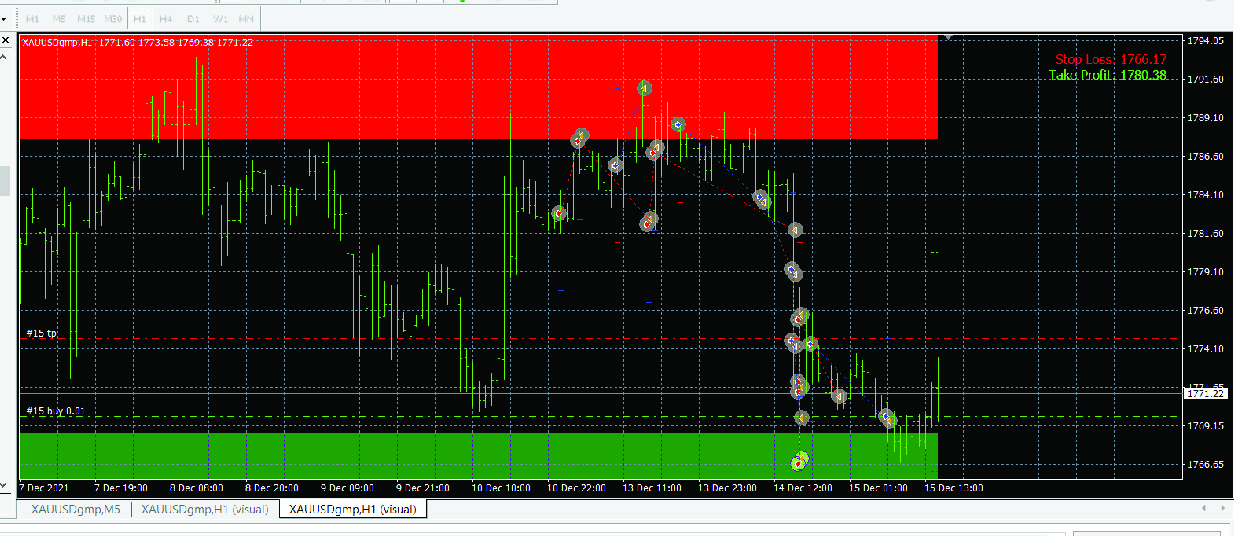This screenshot has height=536, width=1241.
Task: Click the 1789.10 price axis label
Action: point(1205,118)
